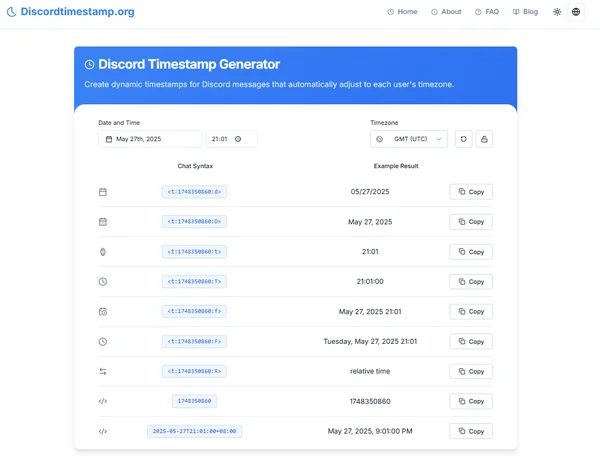Copy the relative time timestamp
The image size is (600, 466).
[471, 371]
